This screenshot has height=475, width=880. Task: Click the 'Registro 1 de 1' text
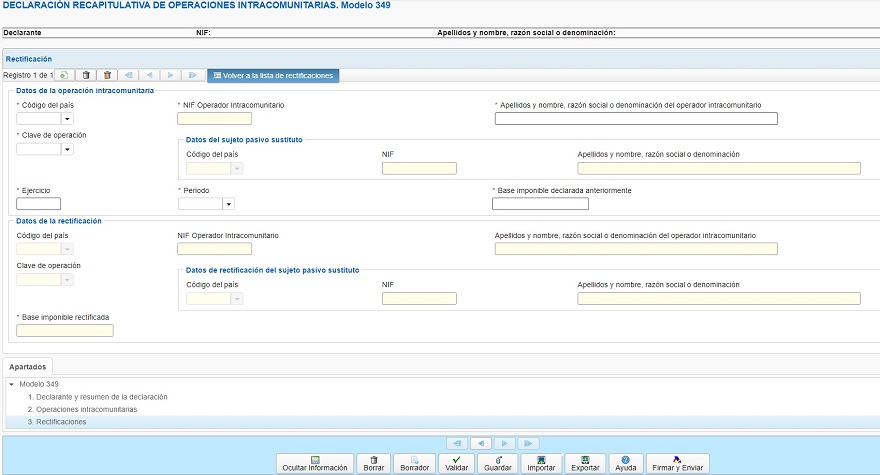tap(28, 75)
